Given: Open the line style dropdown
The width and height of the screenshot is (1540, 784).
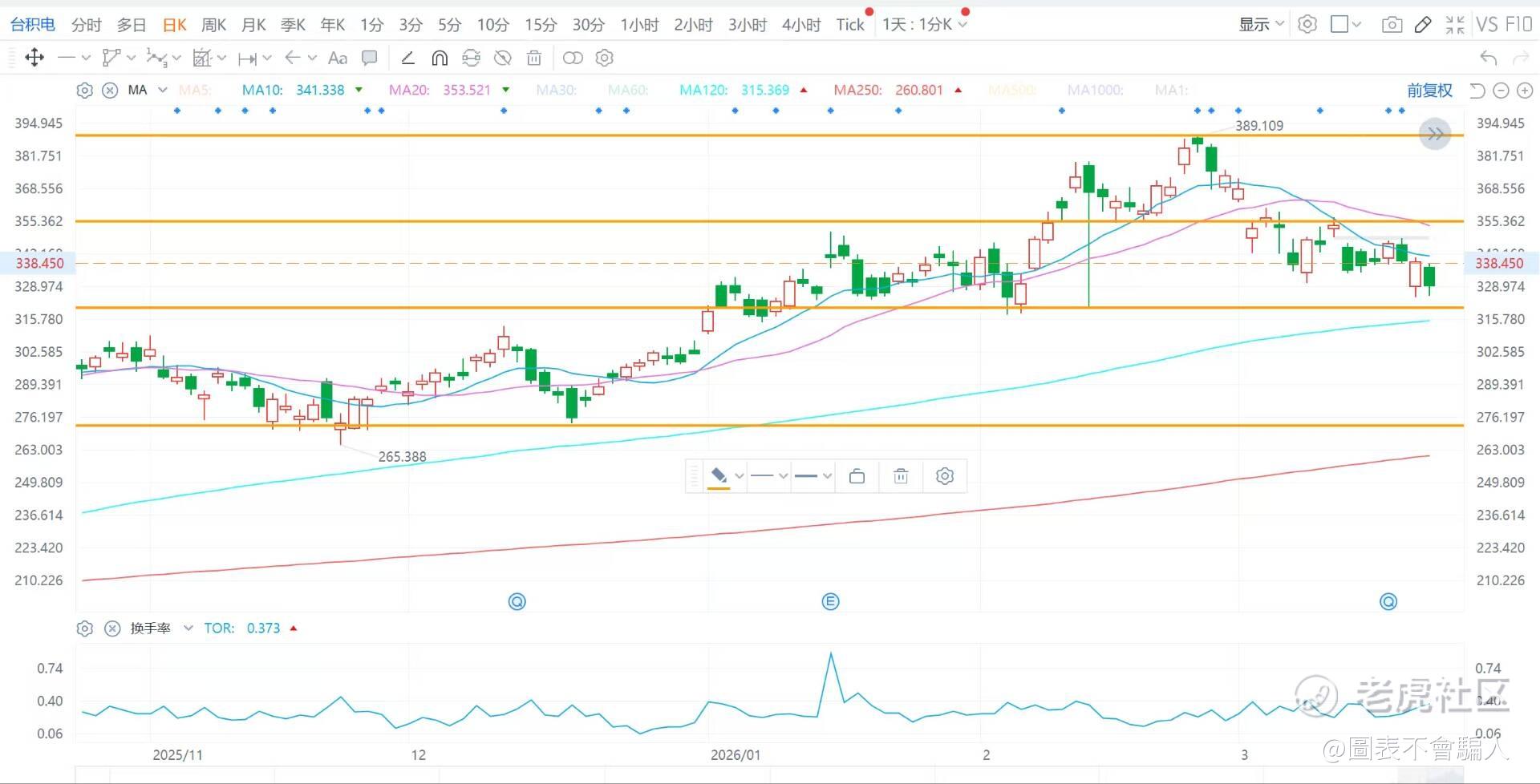Looking at the screenshot, I should click(769, 476).
